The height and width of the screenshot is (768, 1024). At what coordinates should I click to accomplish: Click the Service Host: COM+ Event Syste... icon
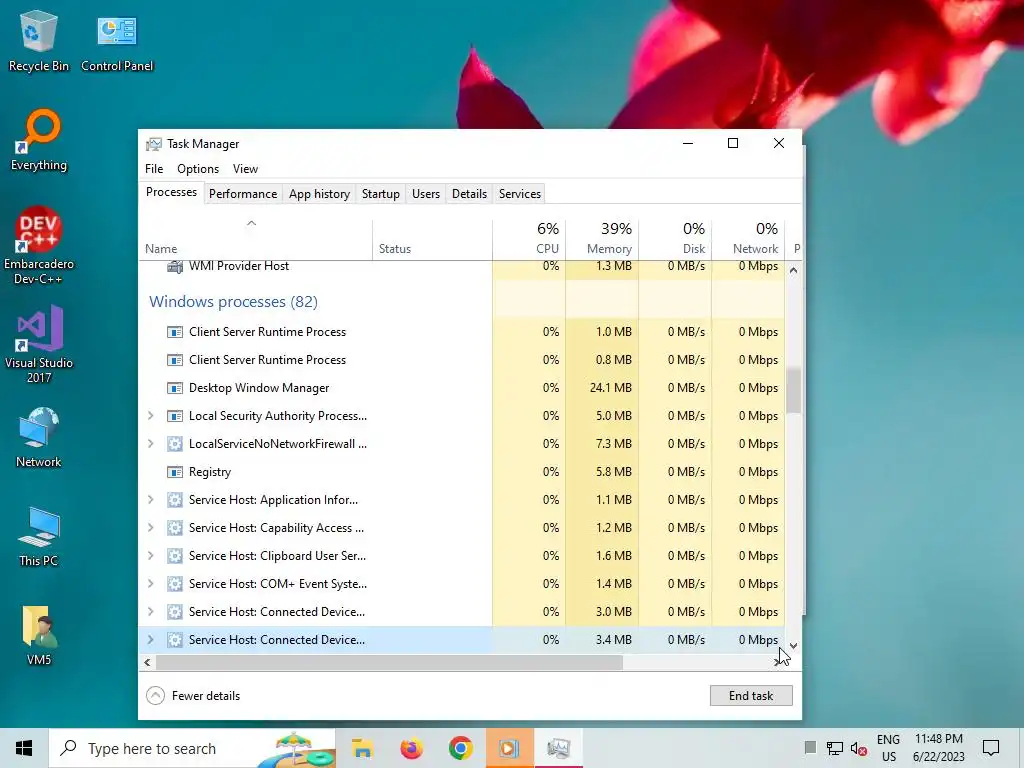pyautogui.click(x=174, y=584)
